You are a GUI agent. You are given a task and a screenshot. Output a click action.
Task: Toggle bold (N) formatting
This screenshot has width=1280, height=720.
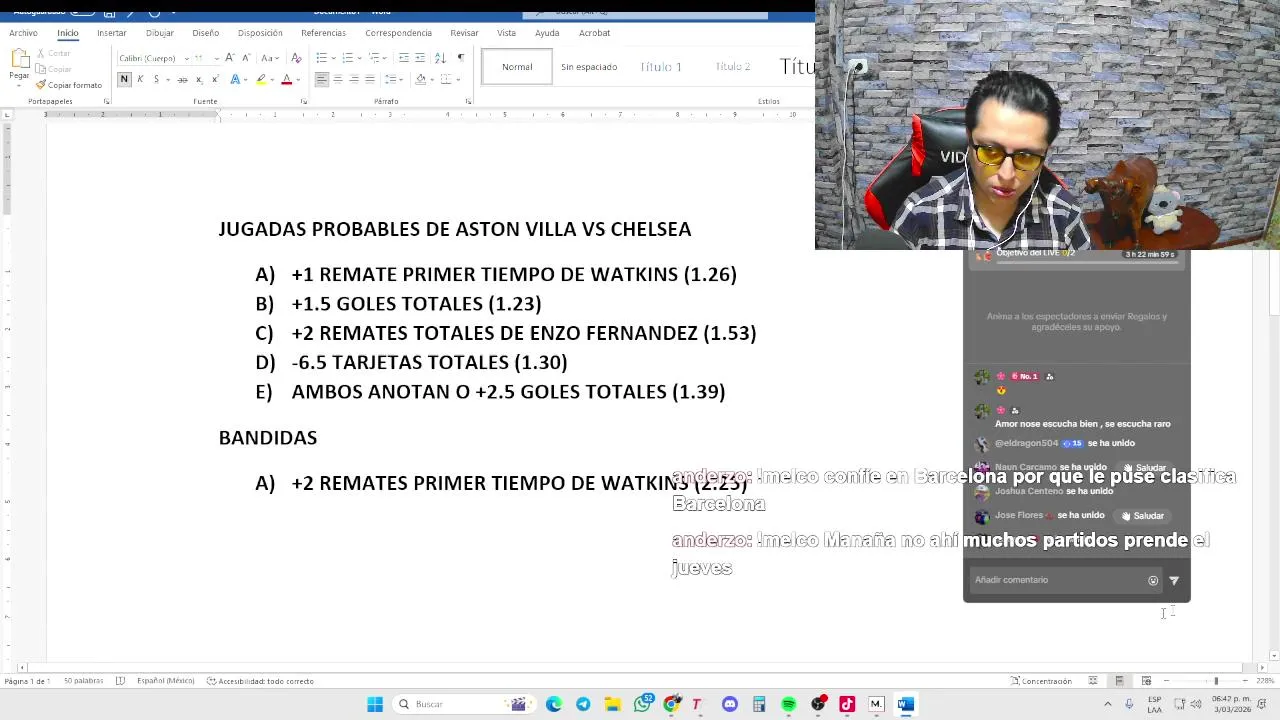point(124,79)
